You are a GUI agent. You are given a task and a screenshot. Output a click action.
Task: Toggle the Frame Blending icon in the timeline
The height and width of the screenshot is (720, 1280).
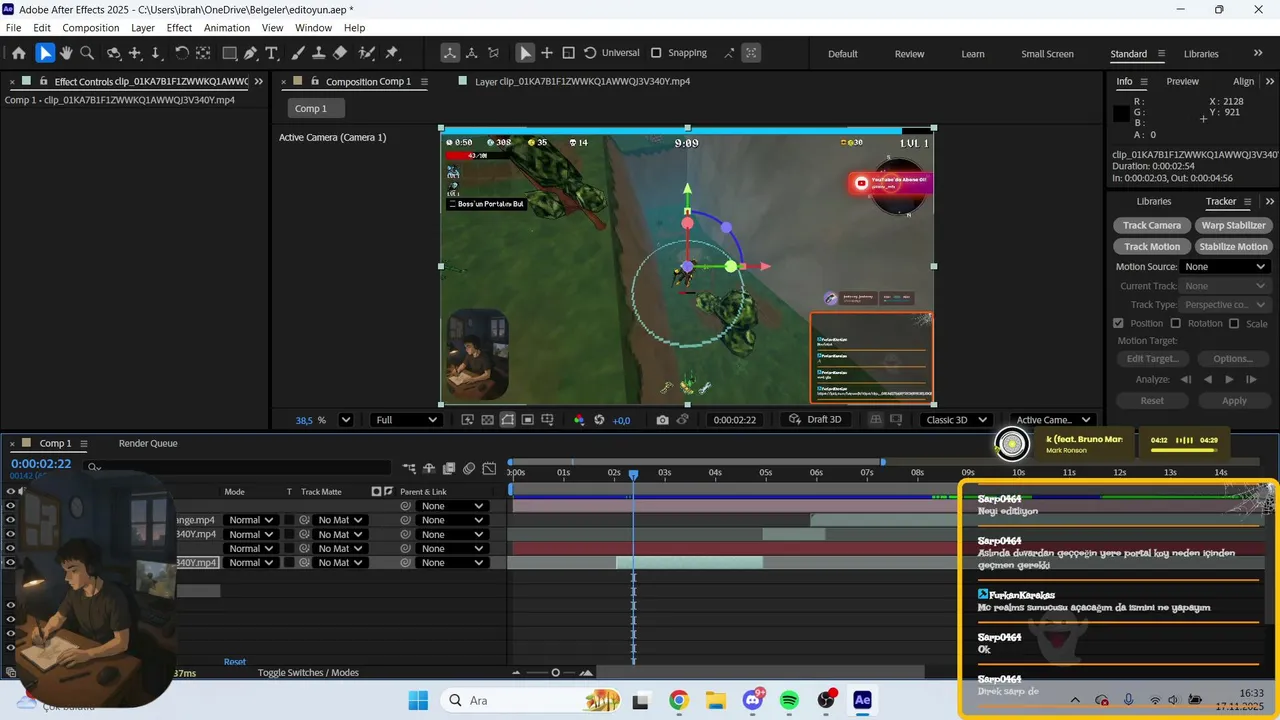[x=449, y=468]
